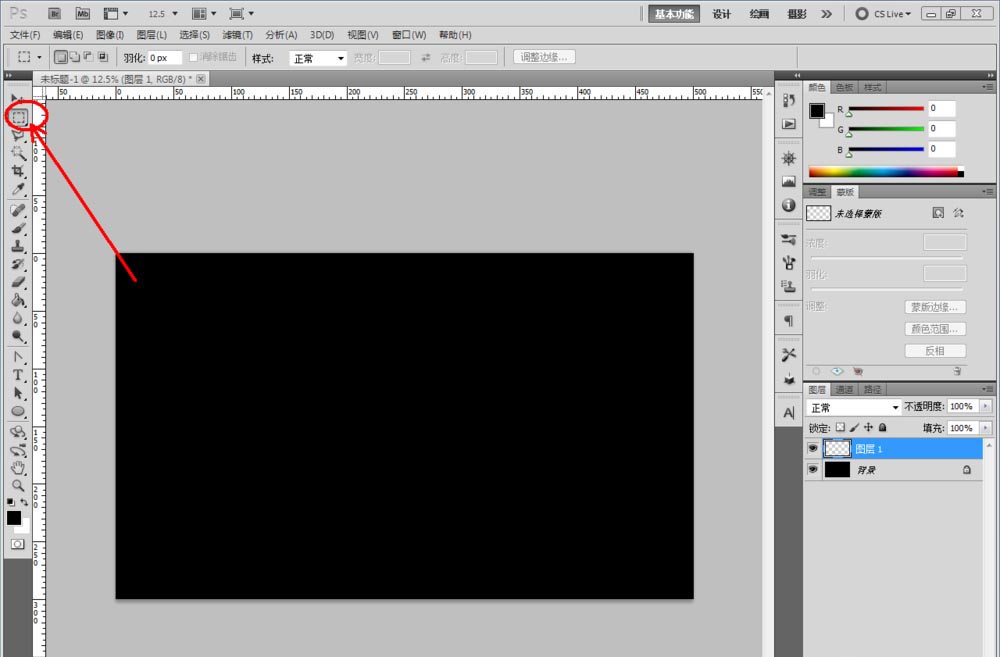Screen dimensions: 1000x657
Task: Open the 窗口(W) menu
Action: coord(409,34)
